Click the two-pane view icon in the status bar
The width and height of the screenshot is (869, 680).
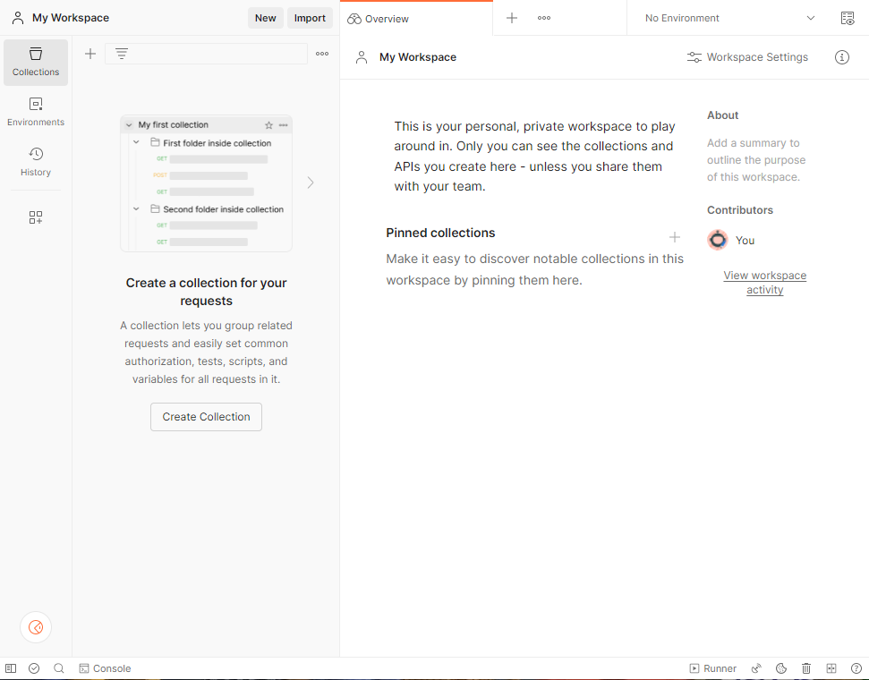831,668
